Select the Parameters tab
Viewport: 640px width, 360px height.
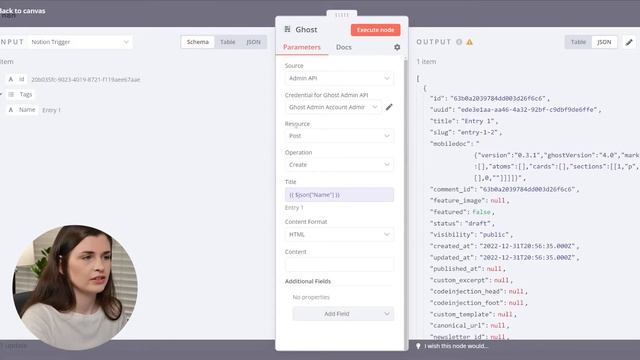click(x=302, y=47)
